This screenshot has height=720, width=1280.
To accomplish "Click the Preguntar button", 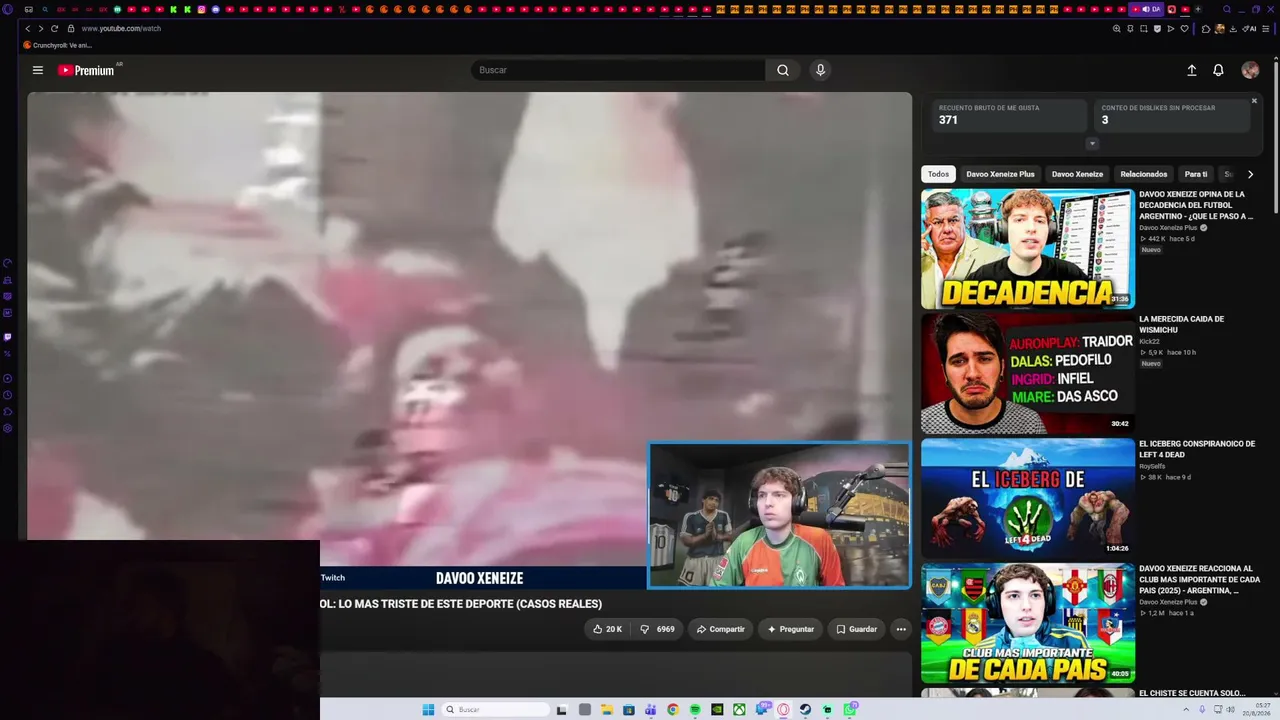I will tap(790, 629).
